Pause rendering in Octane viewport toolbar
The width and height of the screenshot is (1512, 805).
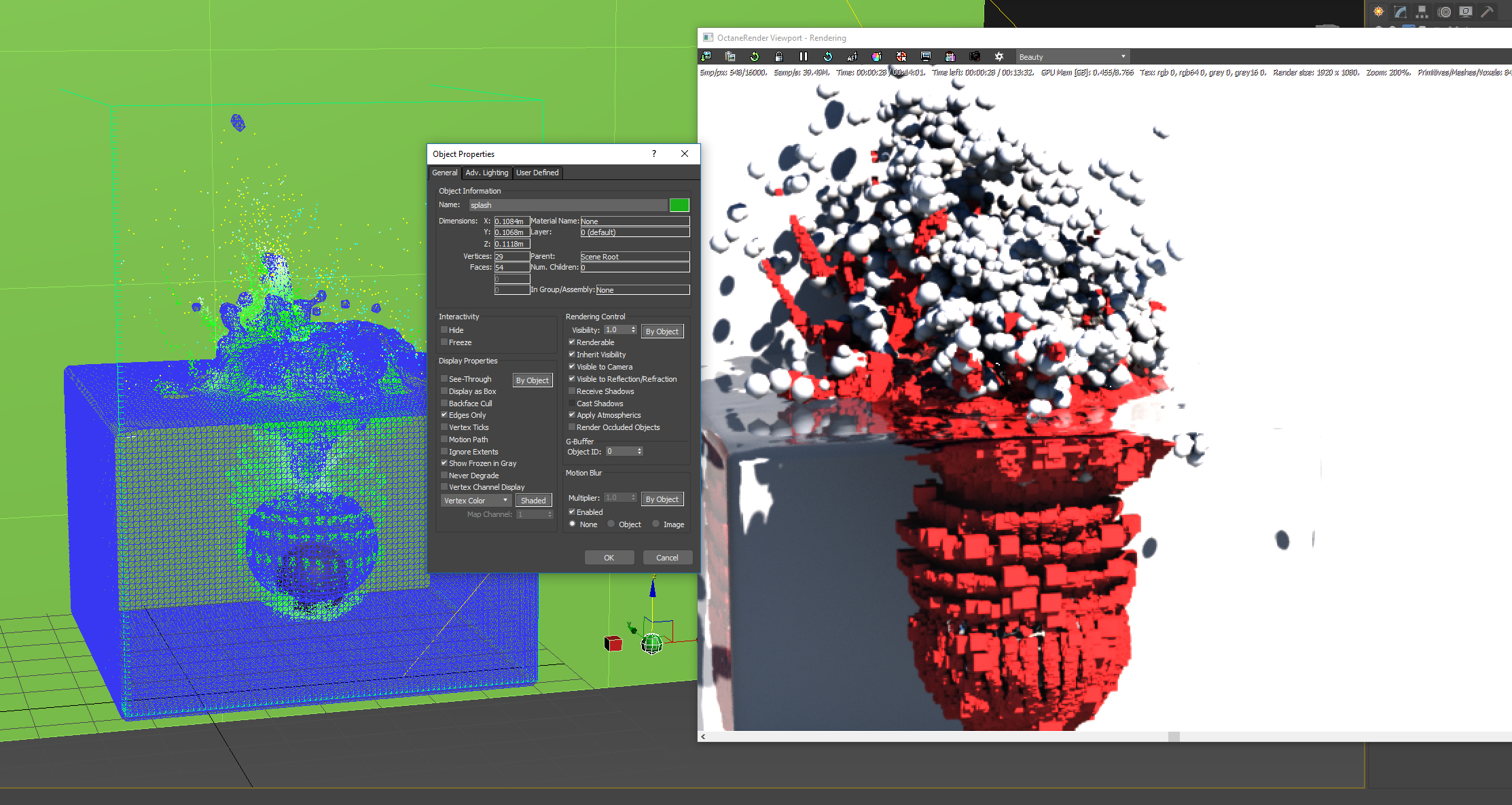pyautogui.click(x=803, y=56)
